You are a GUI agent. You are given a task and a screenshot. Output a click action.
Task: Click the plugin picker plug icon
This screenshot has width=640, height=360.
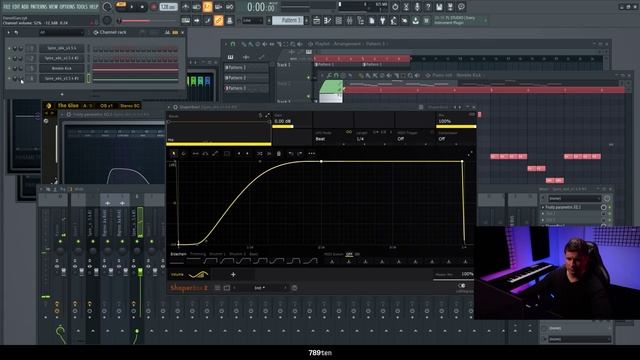[382, 20]
